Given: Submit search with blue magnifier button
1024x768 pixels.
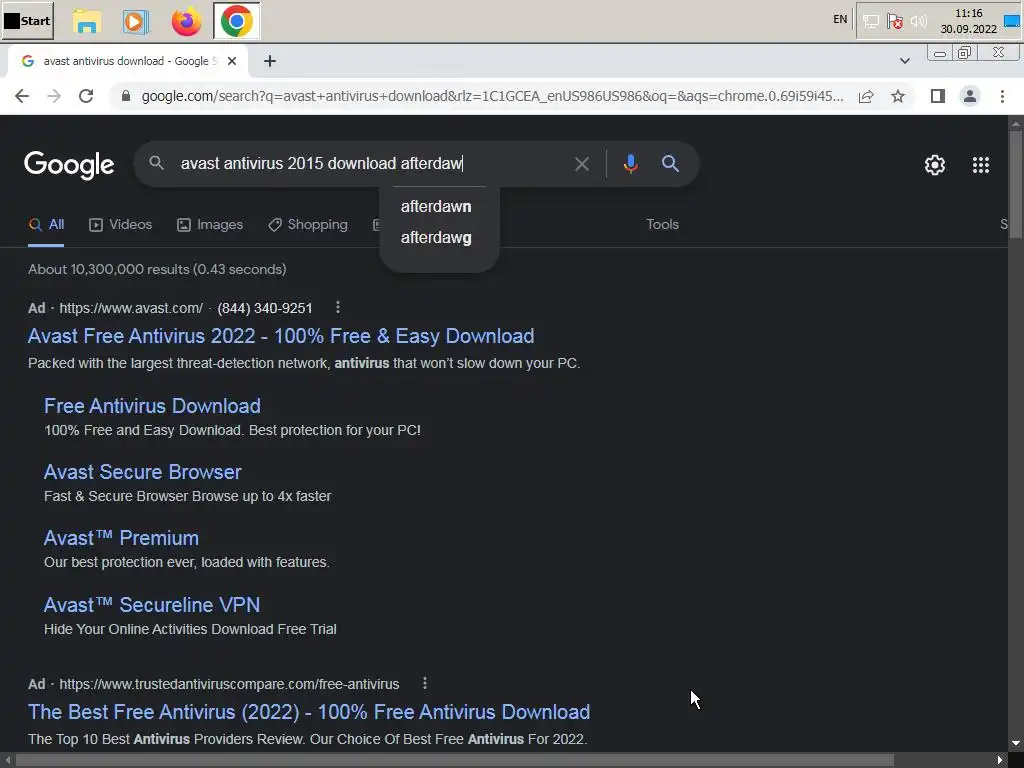Looking at the screenshot, I should 670,163.
